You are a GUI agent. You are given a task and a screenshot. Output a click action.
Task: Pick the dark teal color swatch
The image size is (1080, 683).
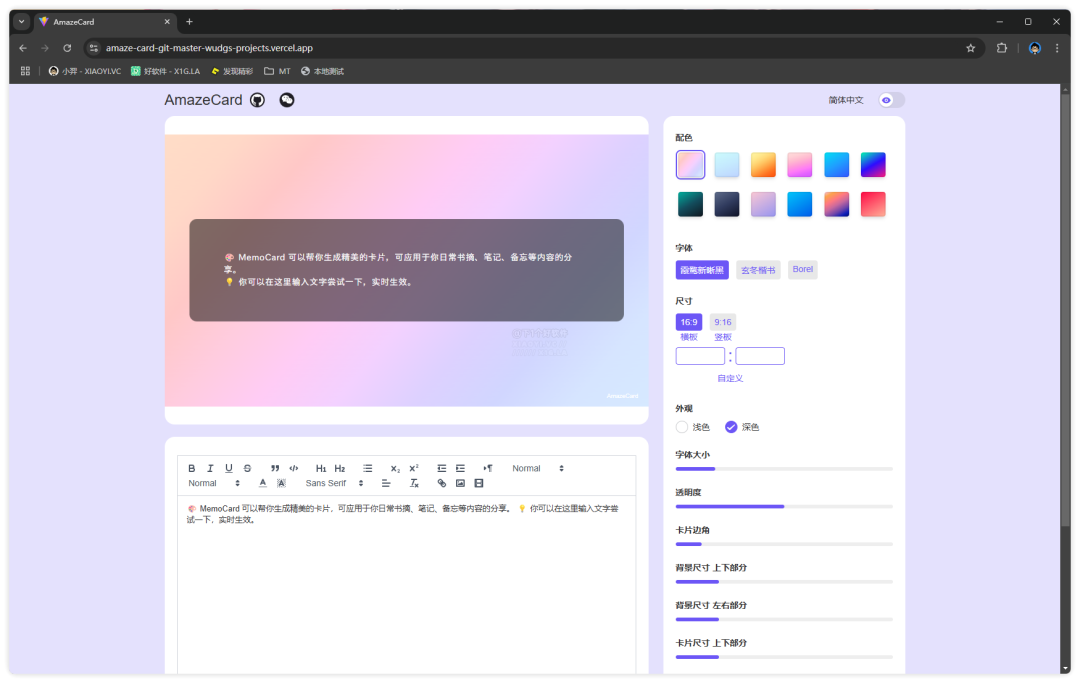(x=690, y=204)
